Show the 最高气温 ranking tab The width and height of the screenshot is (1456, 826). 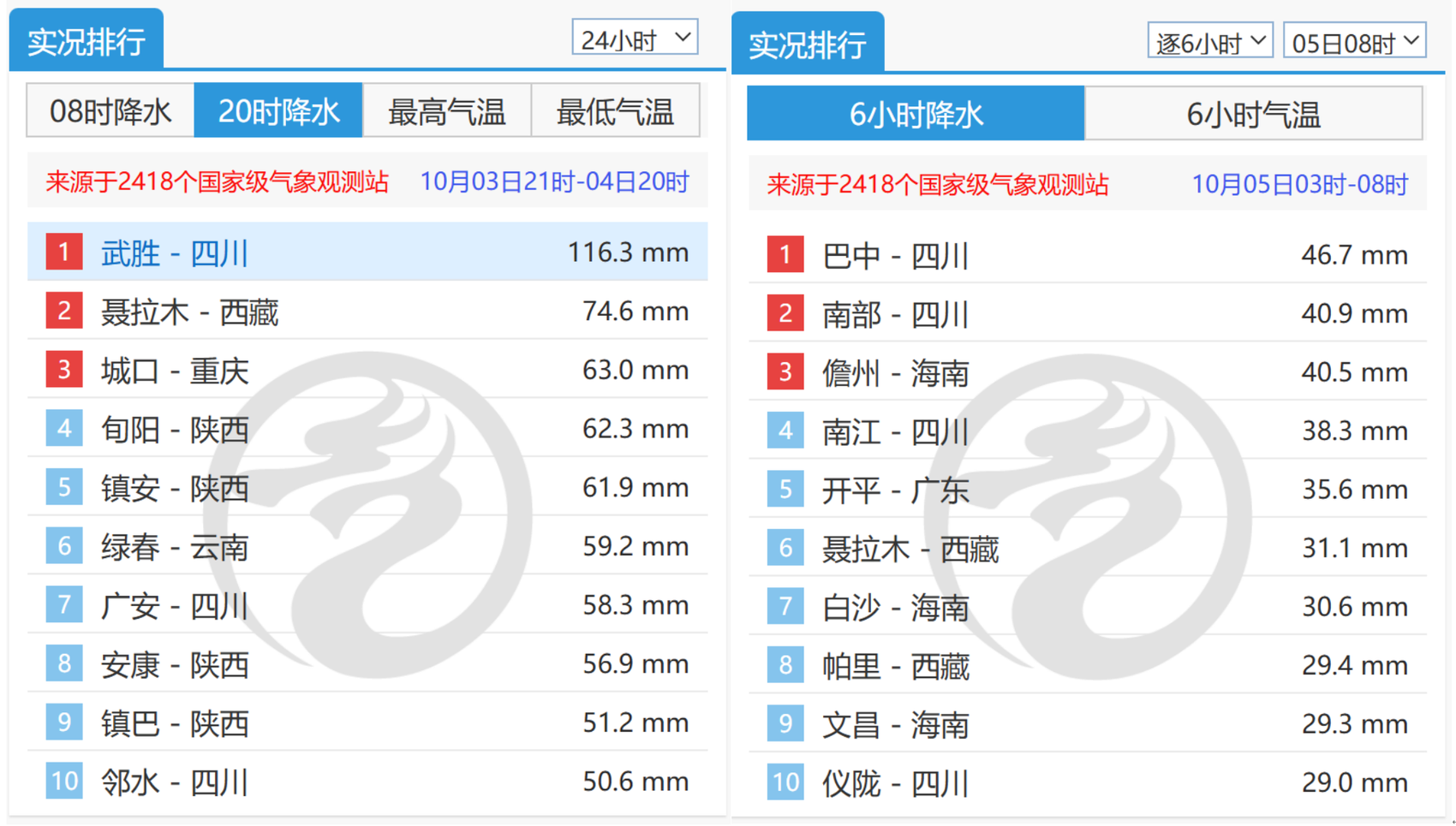pyautogui.click(x=446, y=111)
